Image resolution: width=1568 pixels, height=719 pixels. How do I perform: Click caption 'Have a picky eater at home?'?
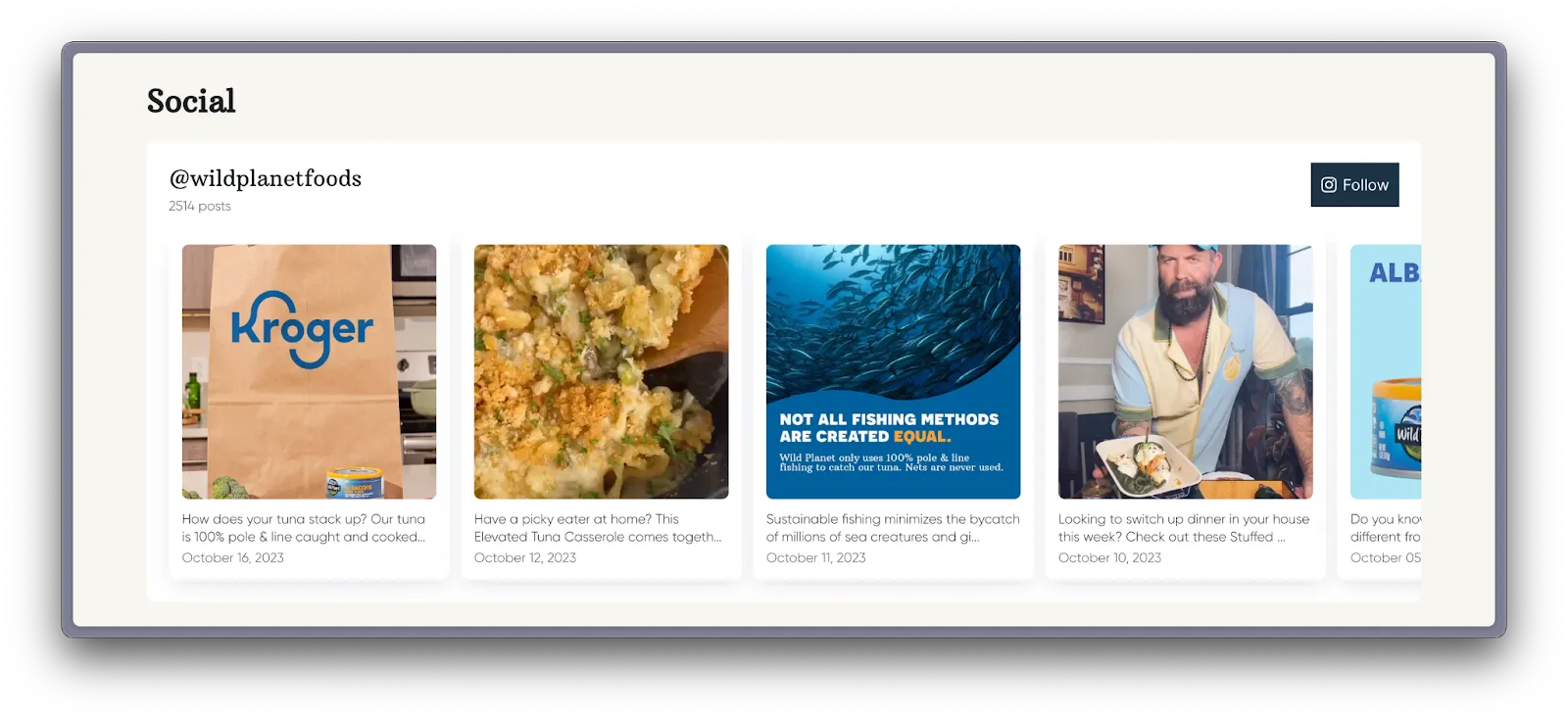pyautogui.click(x=598, y=528)
